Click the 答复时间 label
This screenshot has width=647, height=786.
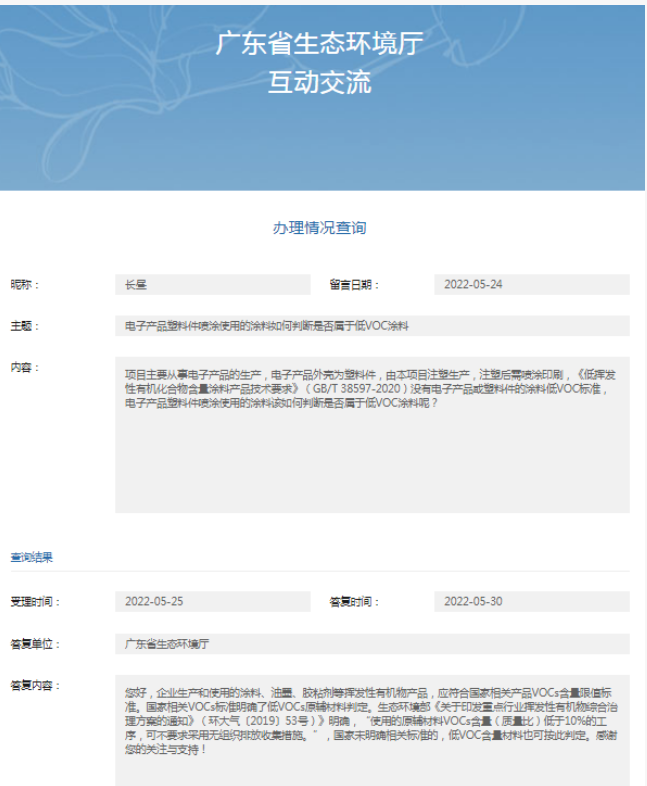[354, 602]
